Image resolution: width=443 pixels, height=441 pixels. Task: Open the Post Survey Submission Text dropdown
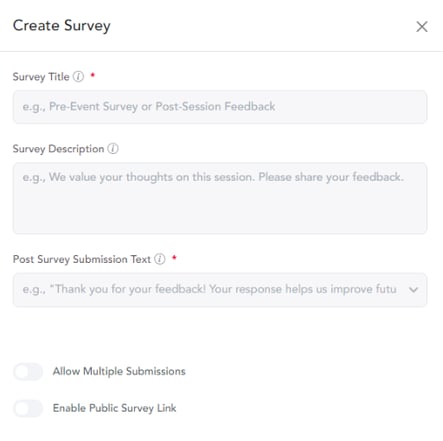point(220,290)
